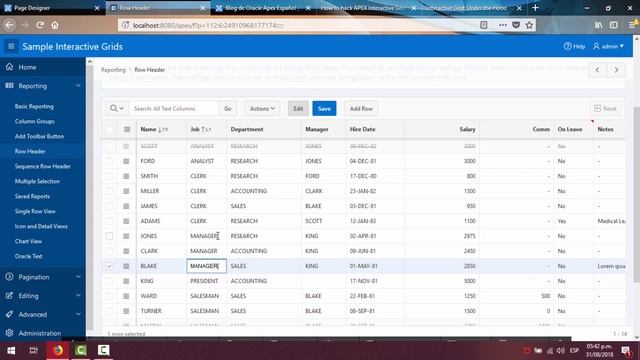This screenshot has height=360, width=640.
Task: Open row actions menu for TURNER
Action: pos(126,311)
